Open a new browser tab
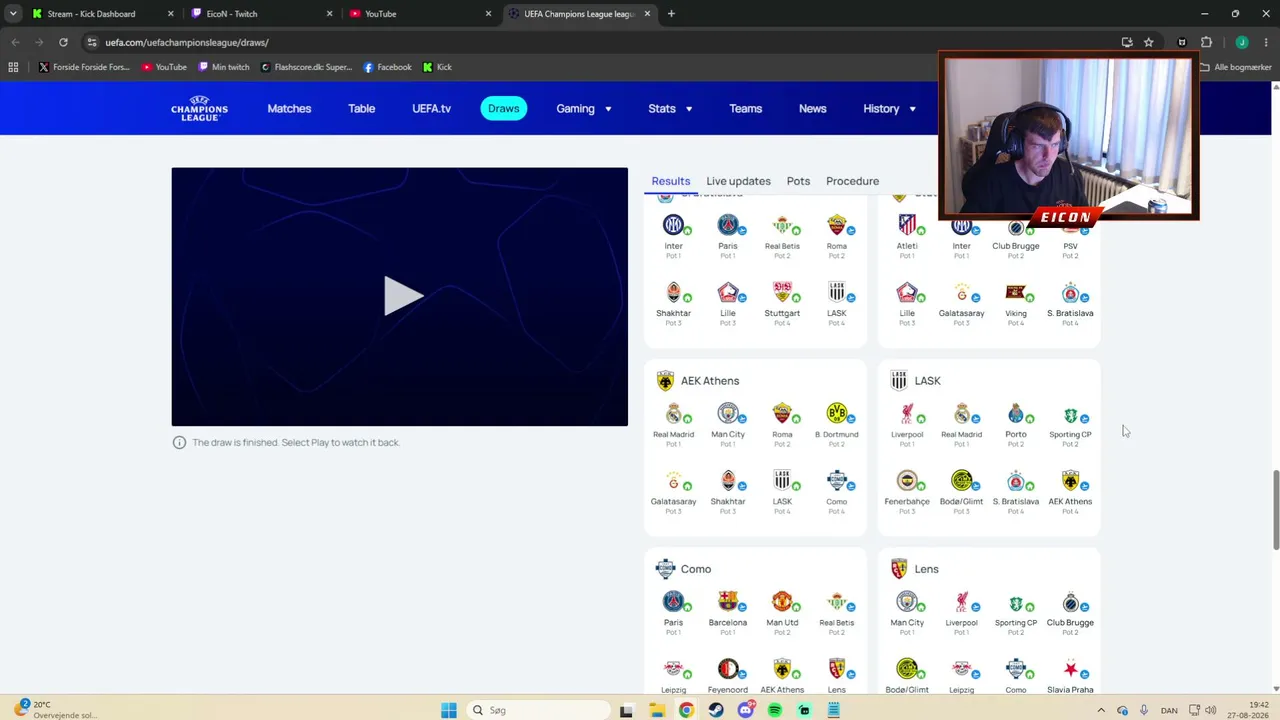Screen dimensions: 1280x720 (x=671, y=14)
